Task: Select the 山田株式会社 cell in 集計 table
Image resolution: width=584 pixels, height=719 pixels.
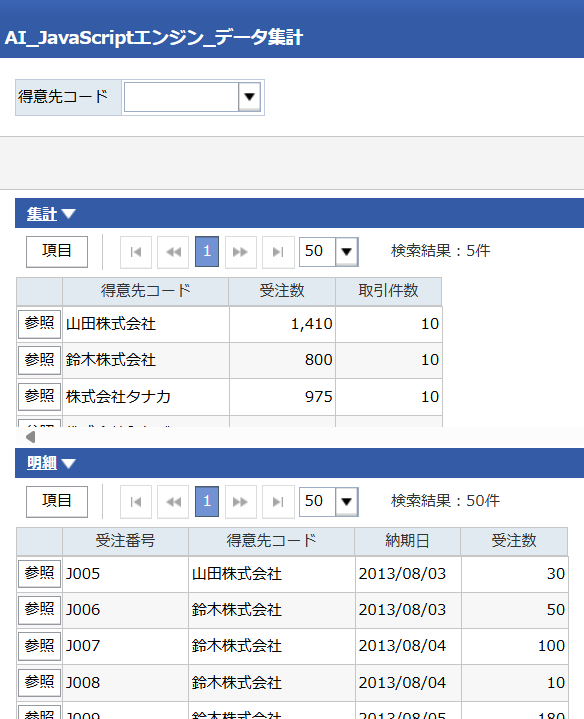Action: [146, 324]
